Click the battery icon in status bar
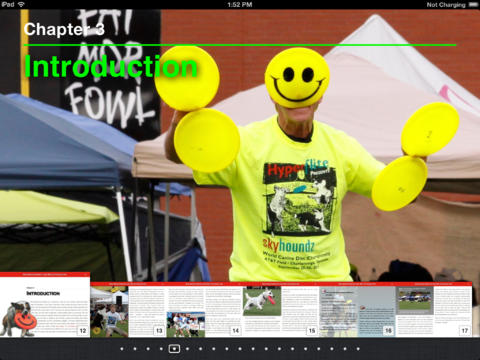The width and height of the screenshot is (480, 360). [x=473, y=5]
